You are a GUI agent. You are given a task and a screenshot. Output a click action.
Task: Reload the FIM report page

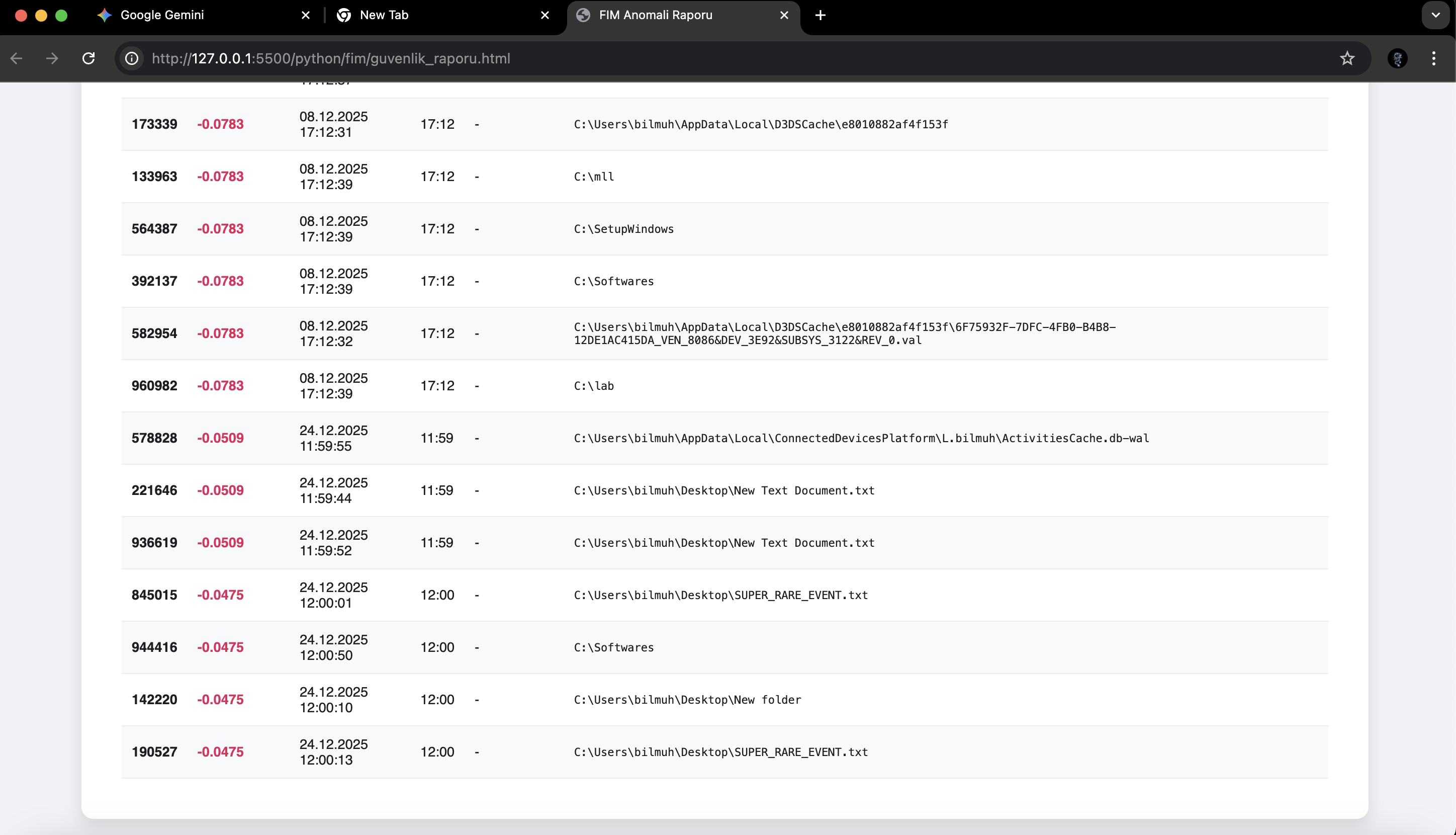pyautogui.click(x=88, y=58)
